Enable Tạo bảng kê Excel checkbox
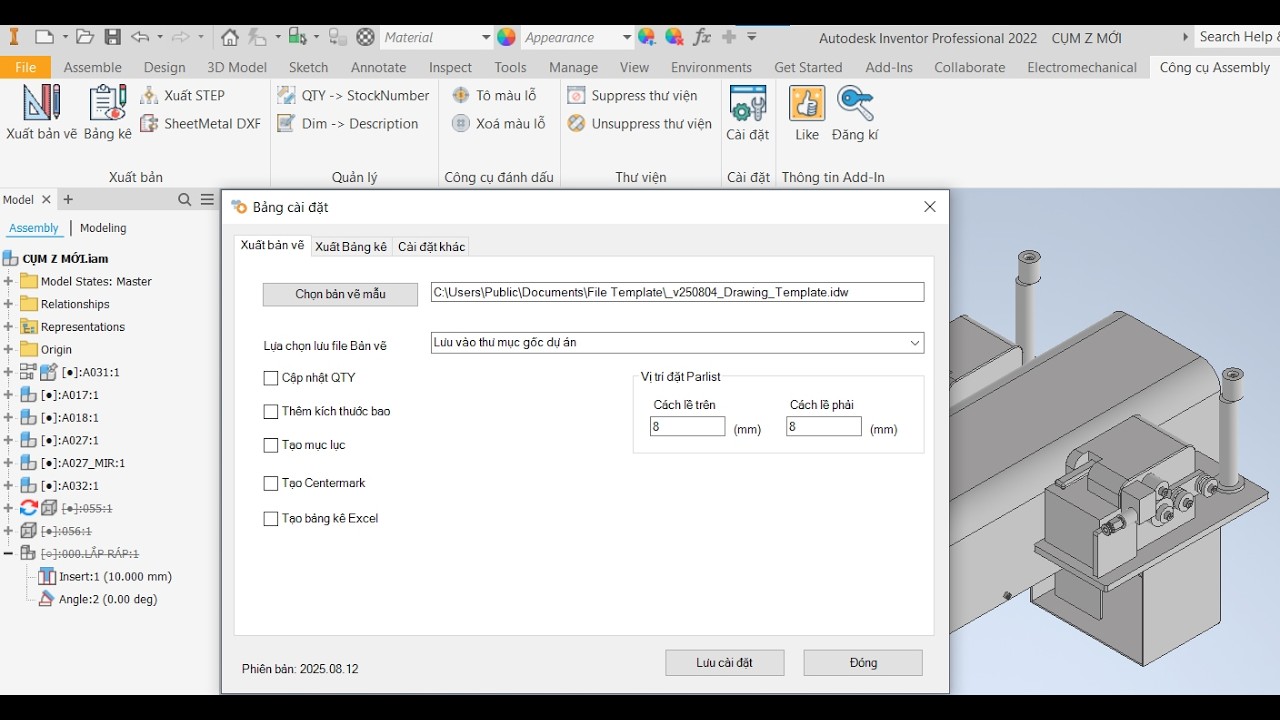The width and height of the screenshot is (1280, 720). [x=271, y=519]
